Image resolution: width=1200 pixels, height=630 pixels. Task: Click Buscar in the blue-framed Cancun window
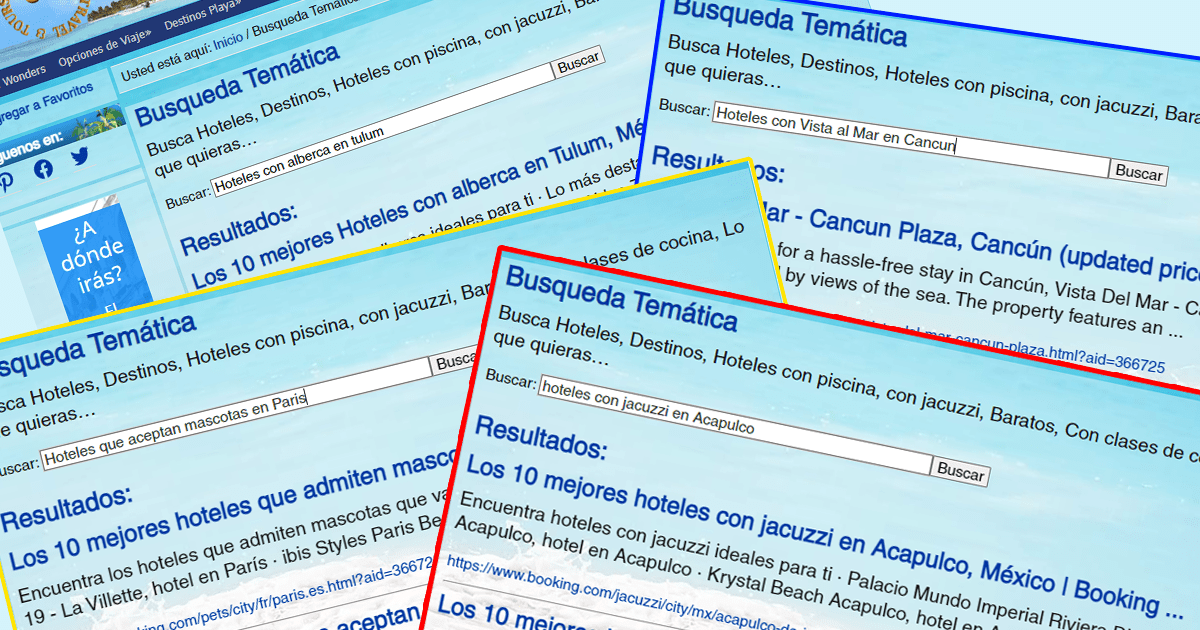click(x=1138, y=172)
